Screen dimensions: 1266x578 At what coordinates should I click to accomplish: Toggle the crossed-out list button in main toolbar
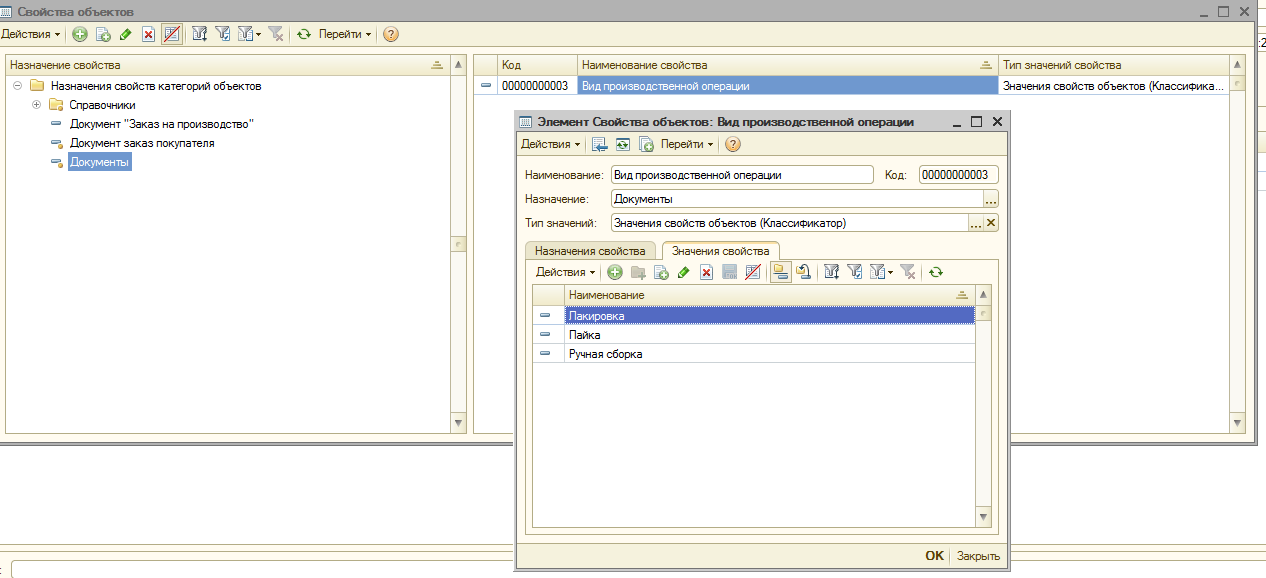point(172,34)
